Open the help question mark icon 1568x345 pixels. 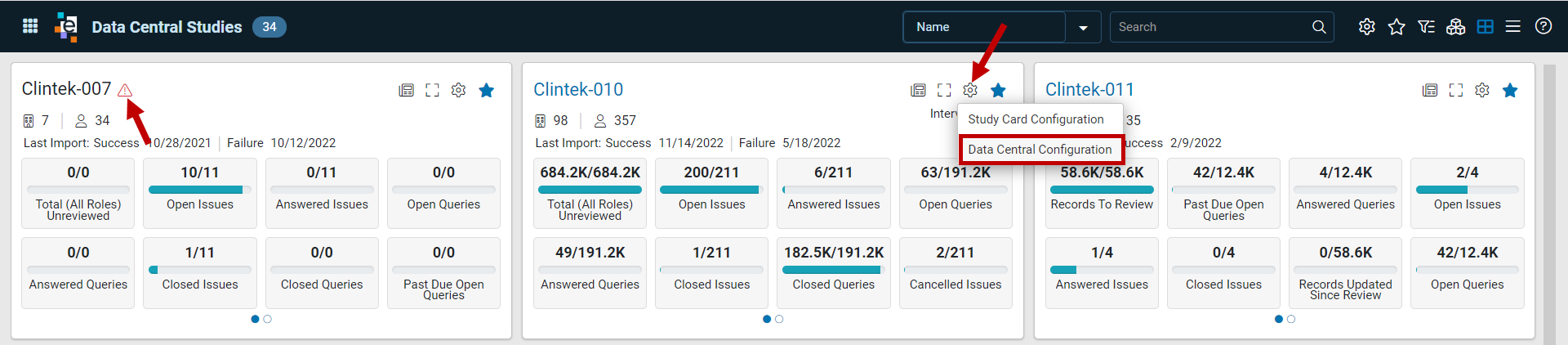(x=1543, y=26)
